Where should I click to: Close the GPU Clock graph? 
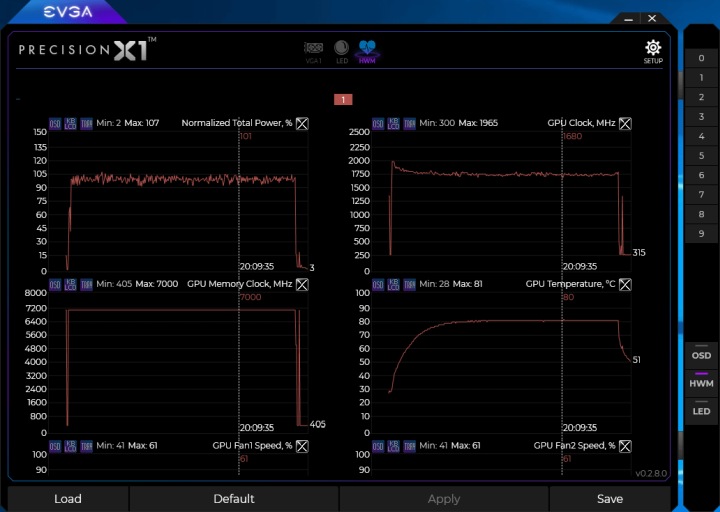click(625, 124)
